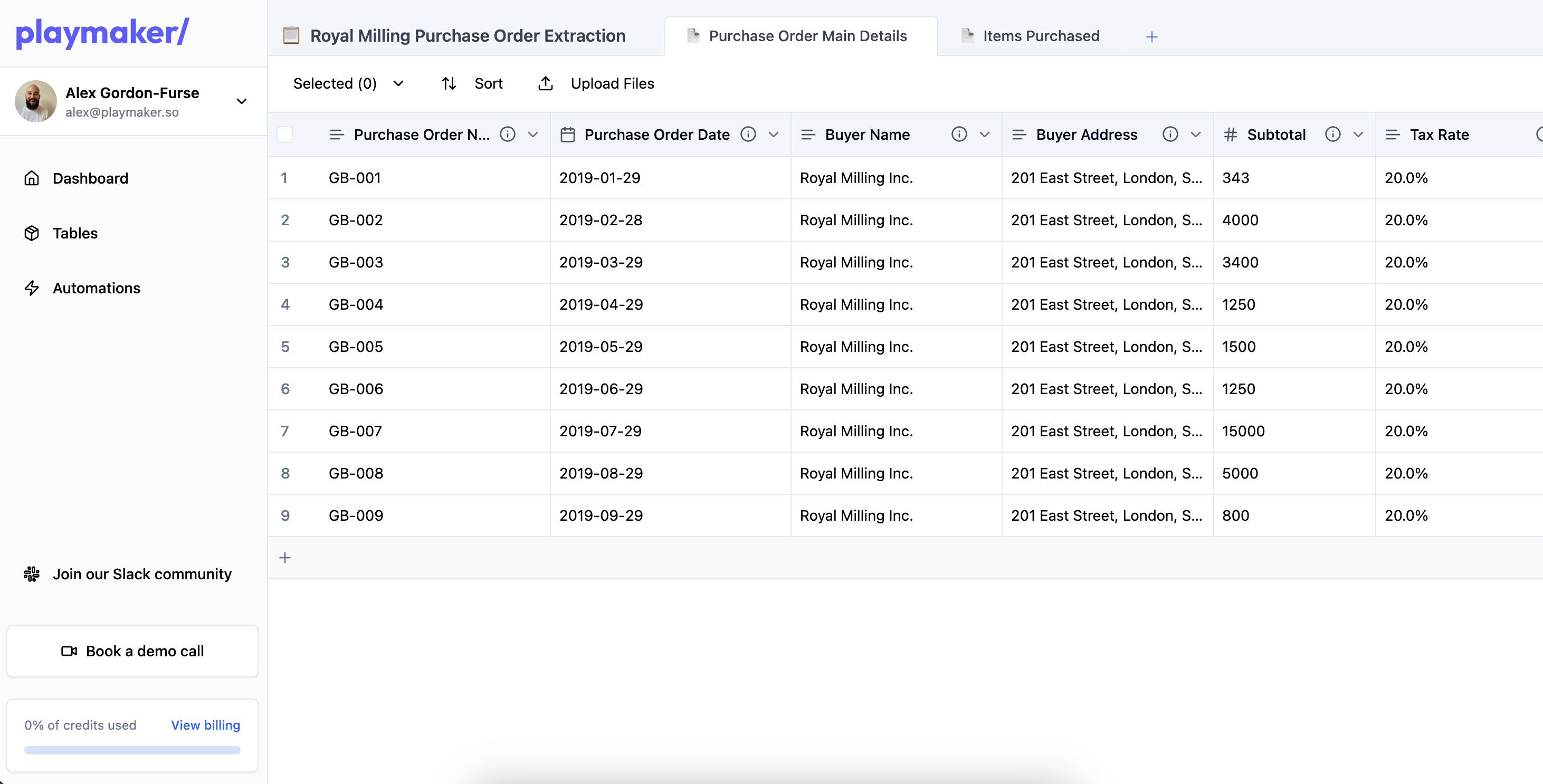The image size is (1543, 784).
Task: Click the Dashboard home icon
Action: [32, 178]
